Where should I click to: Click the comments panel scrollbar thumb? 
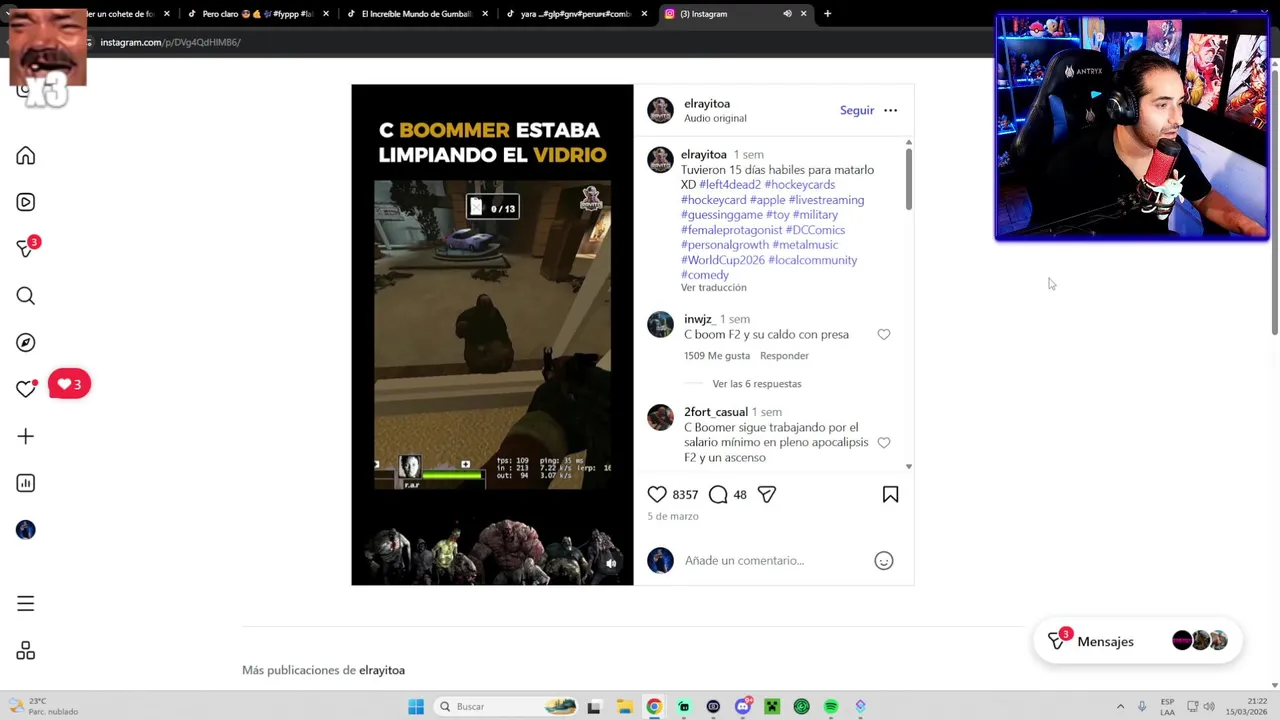pos(908,178)
